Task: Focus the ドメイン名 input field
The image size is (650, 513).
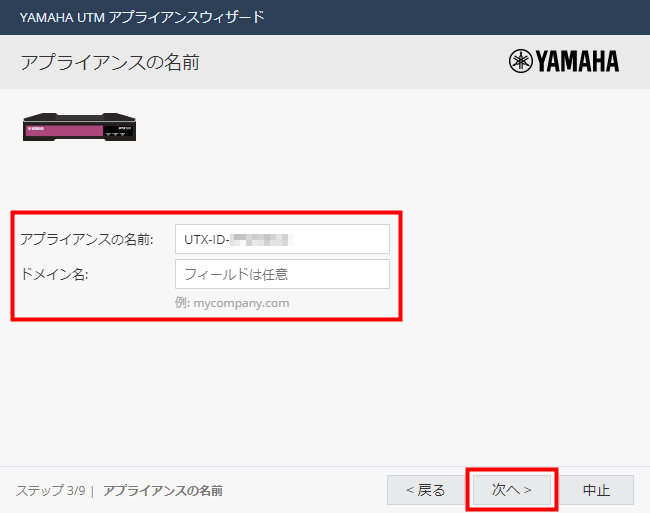Action: click(x=281, y=274)
